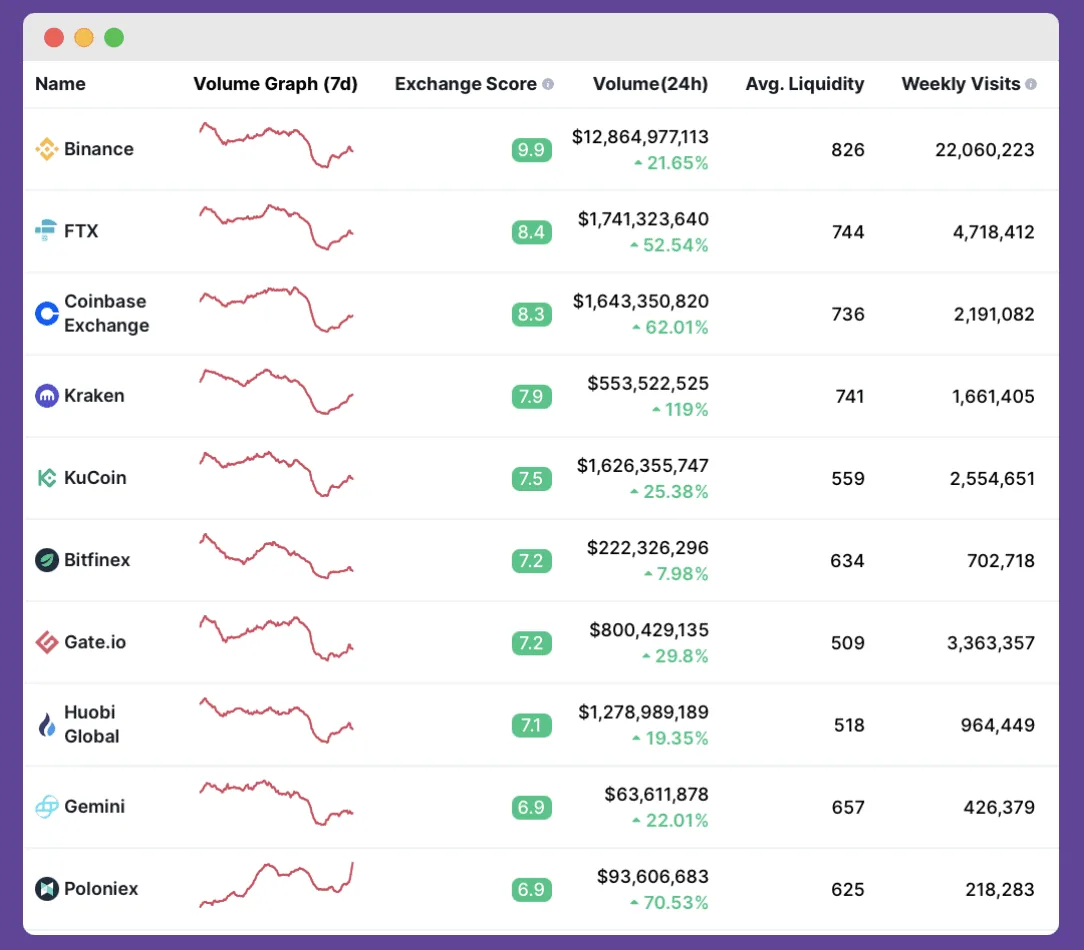Select Kraken's 7-day volume sparkline graph
The image size is (1084, 950).
click(276, 395)
